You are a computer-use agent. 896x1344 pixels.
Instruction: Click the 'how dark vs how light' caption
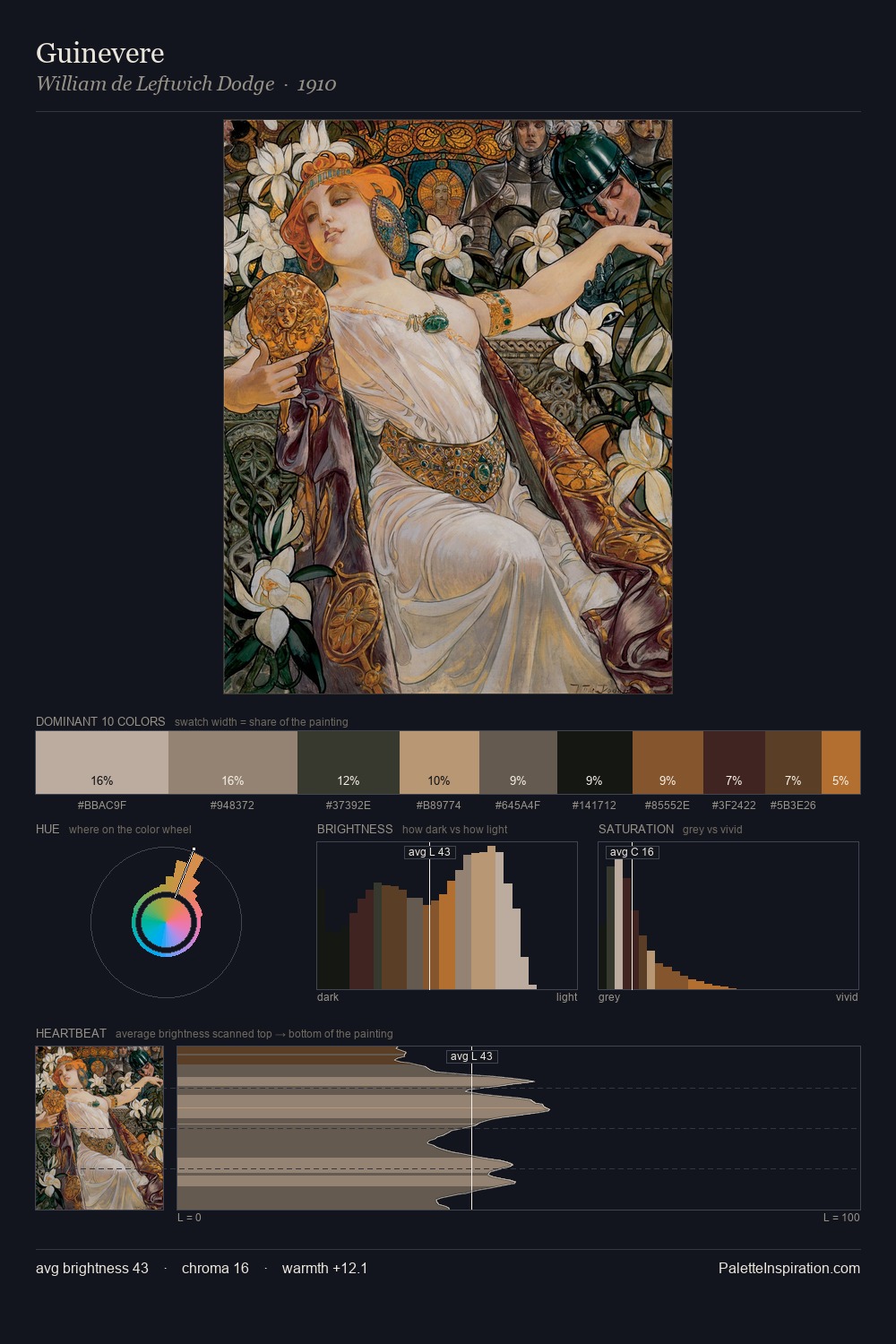454,830
